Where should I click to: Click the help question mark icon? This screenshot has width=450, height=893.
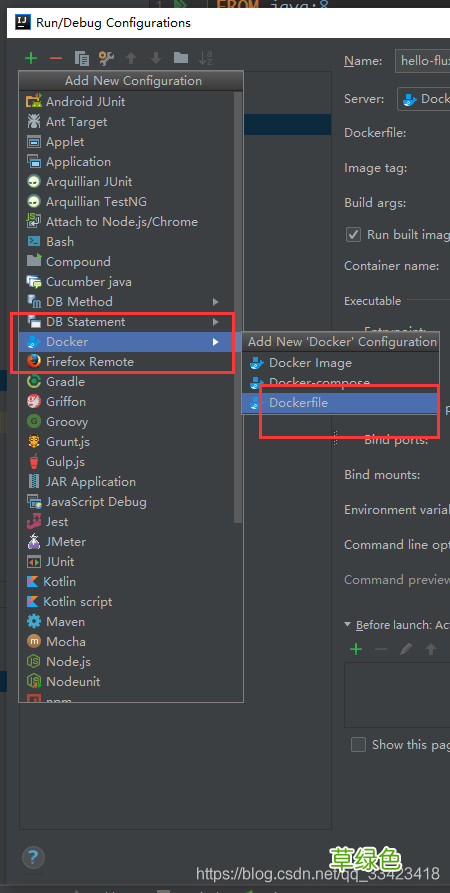click(33, 857)
